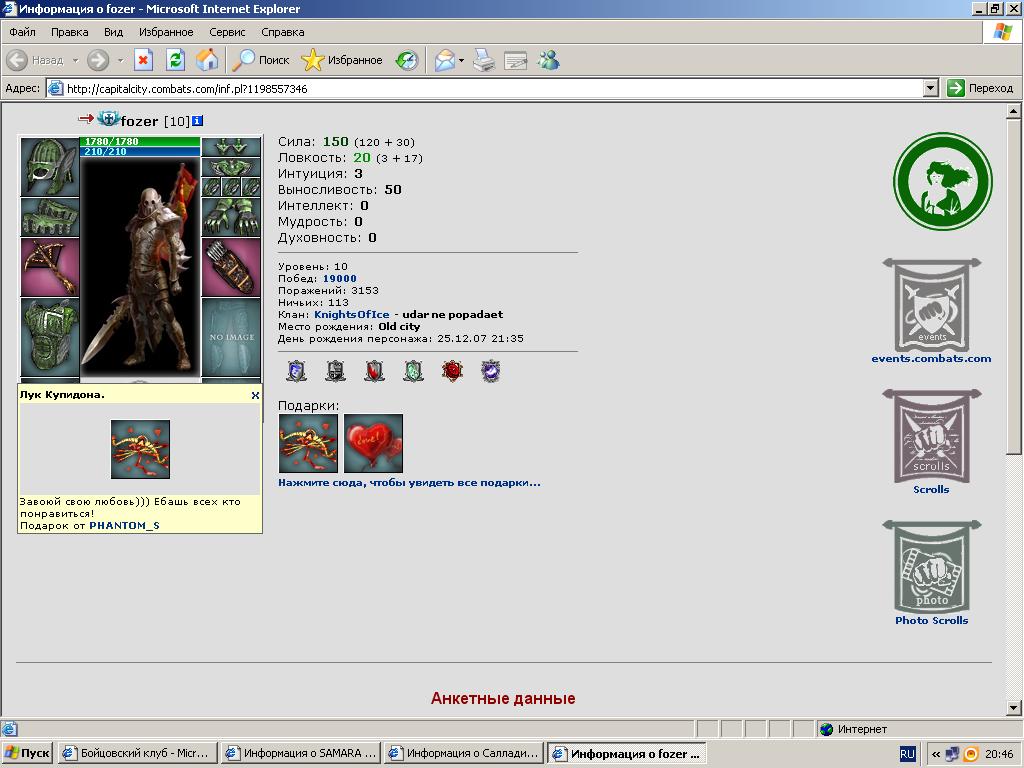Click the blue info icon after fozer
The image size is (1024, 768).
(198, 121)
